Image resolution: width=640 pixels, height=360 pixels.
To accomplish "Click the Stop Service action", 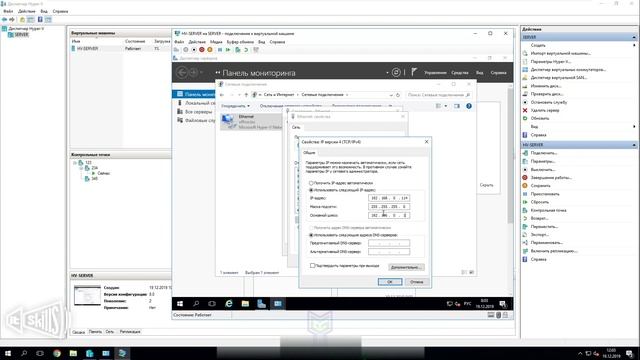I will (x=549, y=102).
